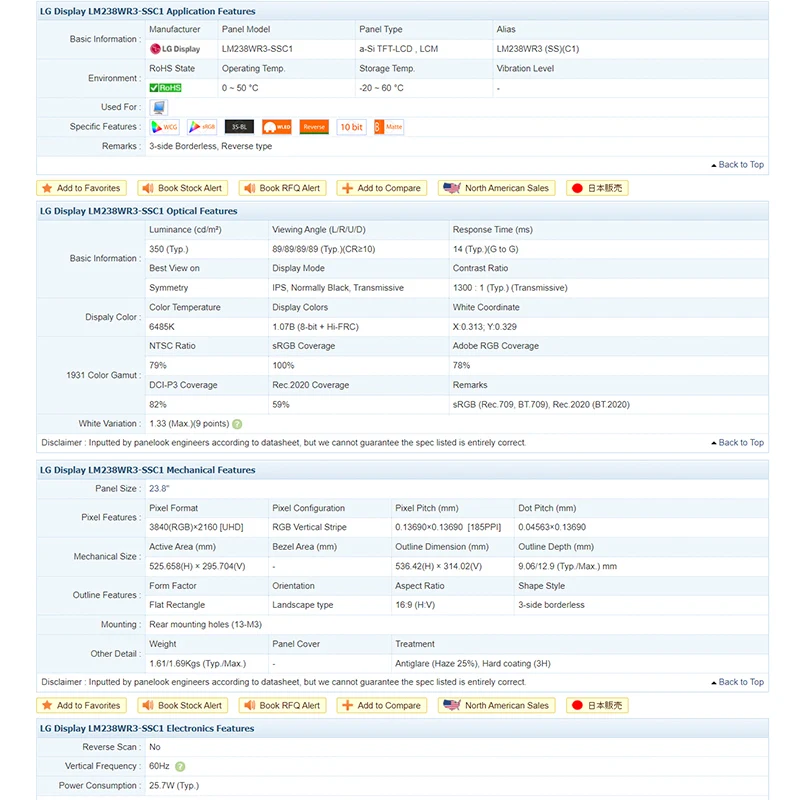
Task: Click the help icon beside White Variation value
Action: click(x=237, y=424)
